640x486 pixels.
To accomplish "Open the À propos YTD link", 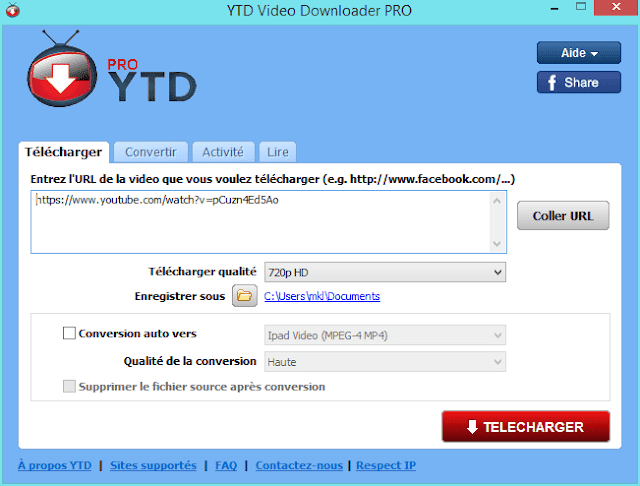I will pos(55,465).
